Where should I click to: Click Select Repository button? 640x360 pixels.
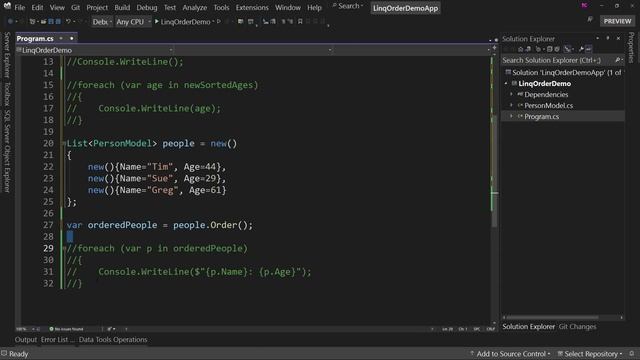coord(590,354)
